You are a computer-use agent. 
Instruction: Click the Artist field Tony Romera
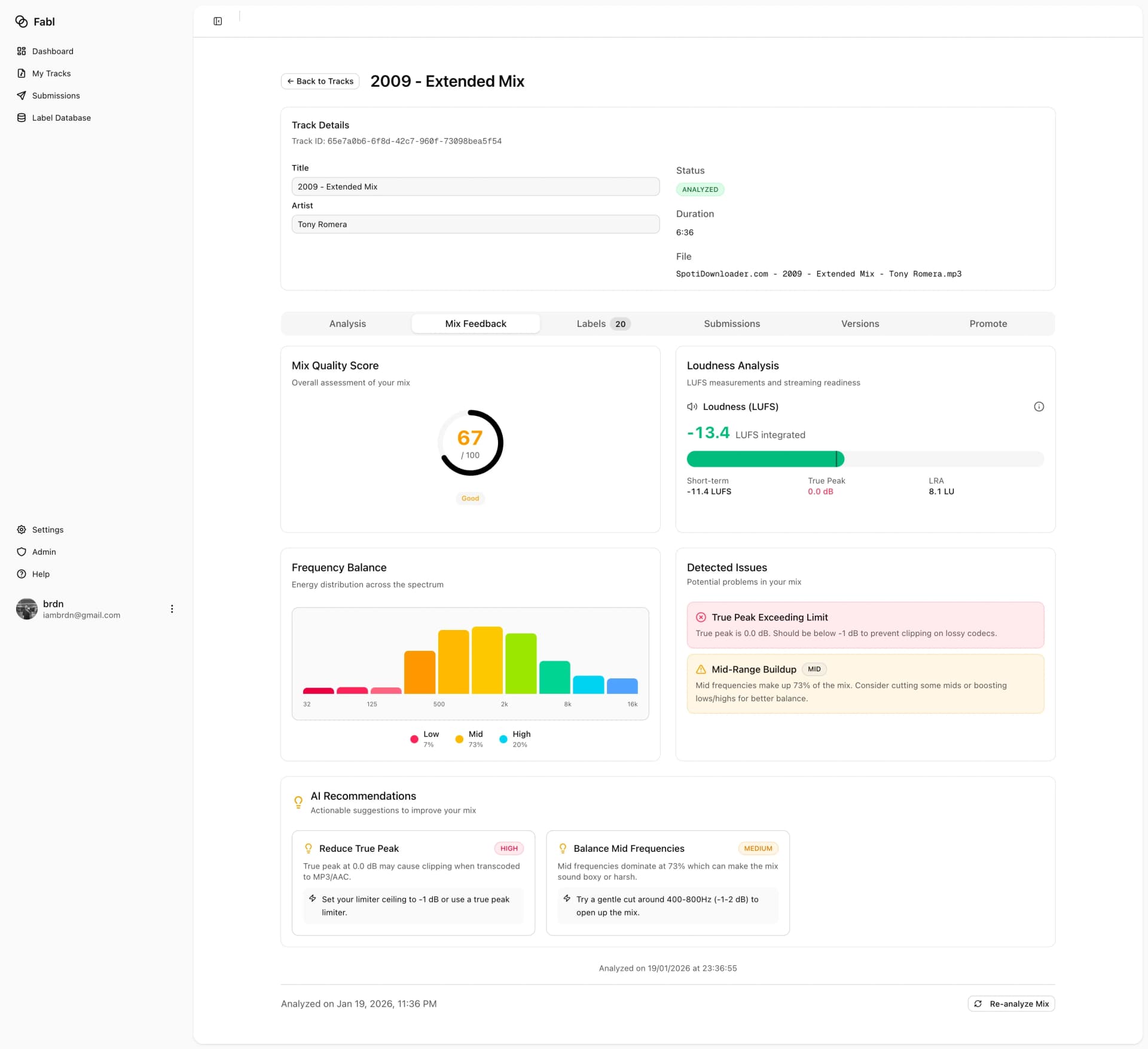(475, 224)
